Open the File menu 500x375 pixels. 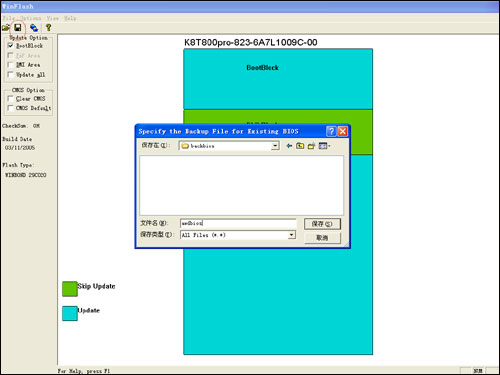[9, 18]
